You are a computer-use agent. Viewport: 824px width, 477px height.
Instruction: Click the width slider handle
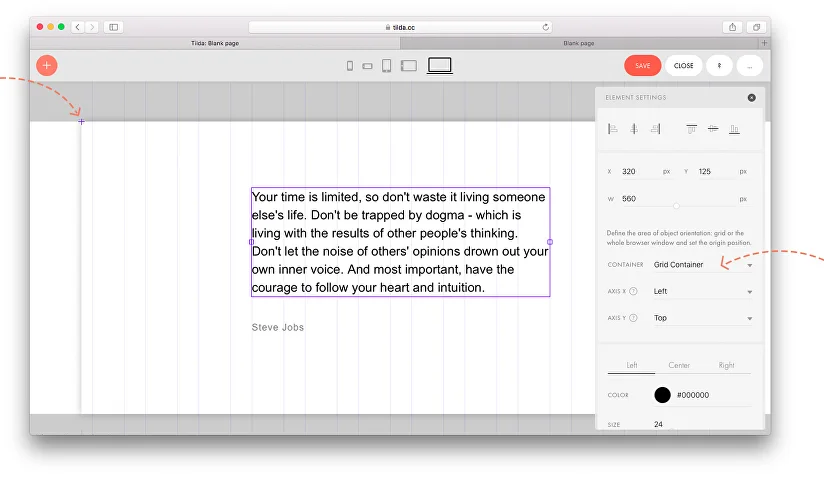676,206
